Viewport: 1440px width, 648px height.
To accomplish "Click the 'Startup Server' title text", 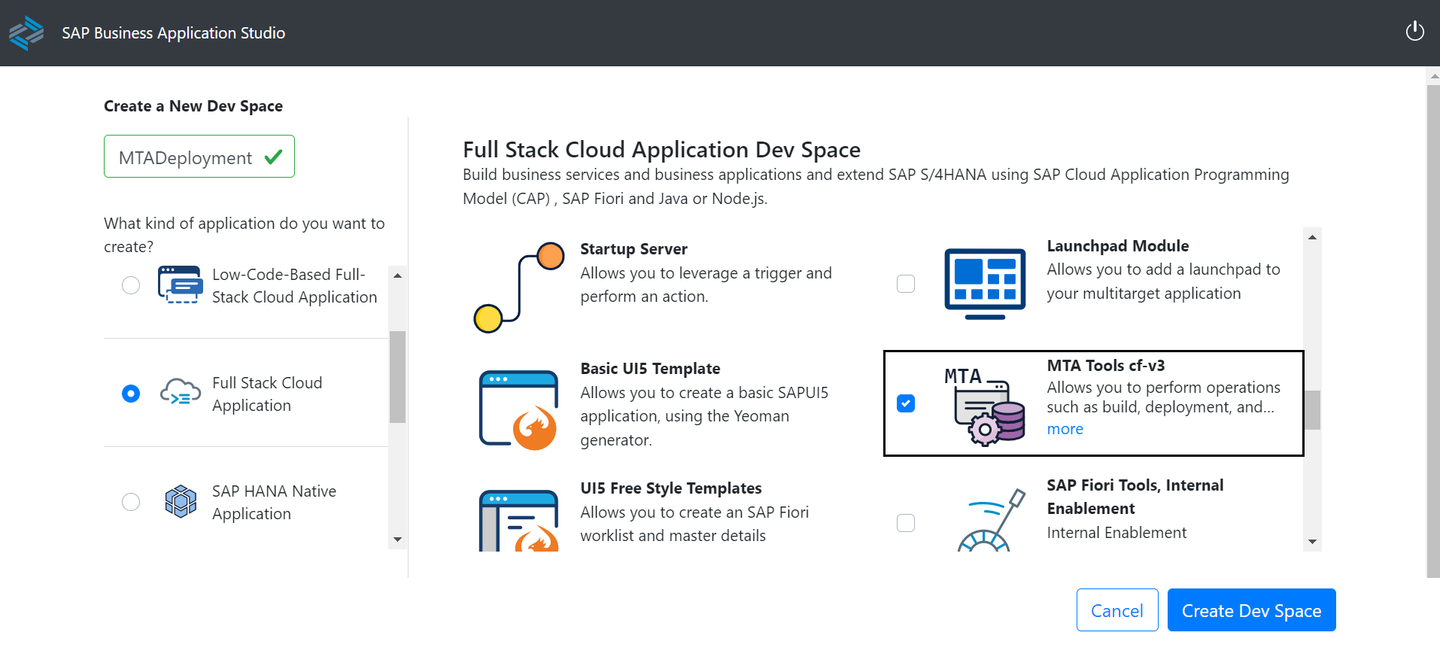I will click(634, 249).
